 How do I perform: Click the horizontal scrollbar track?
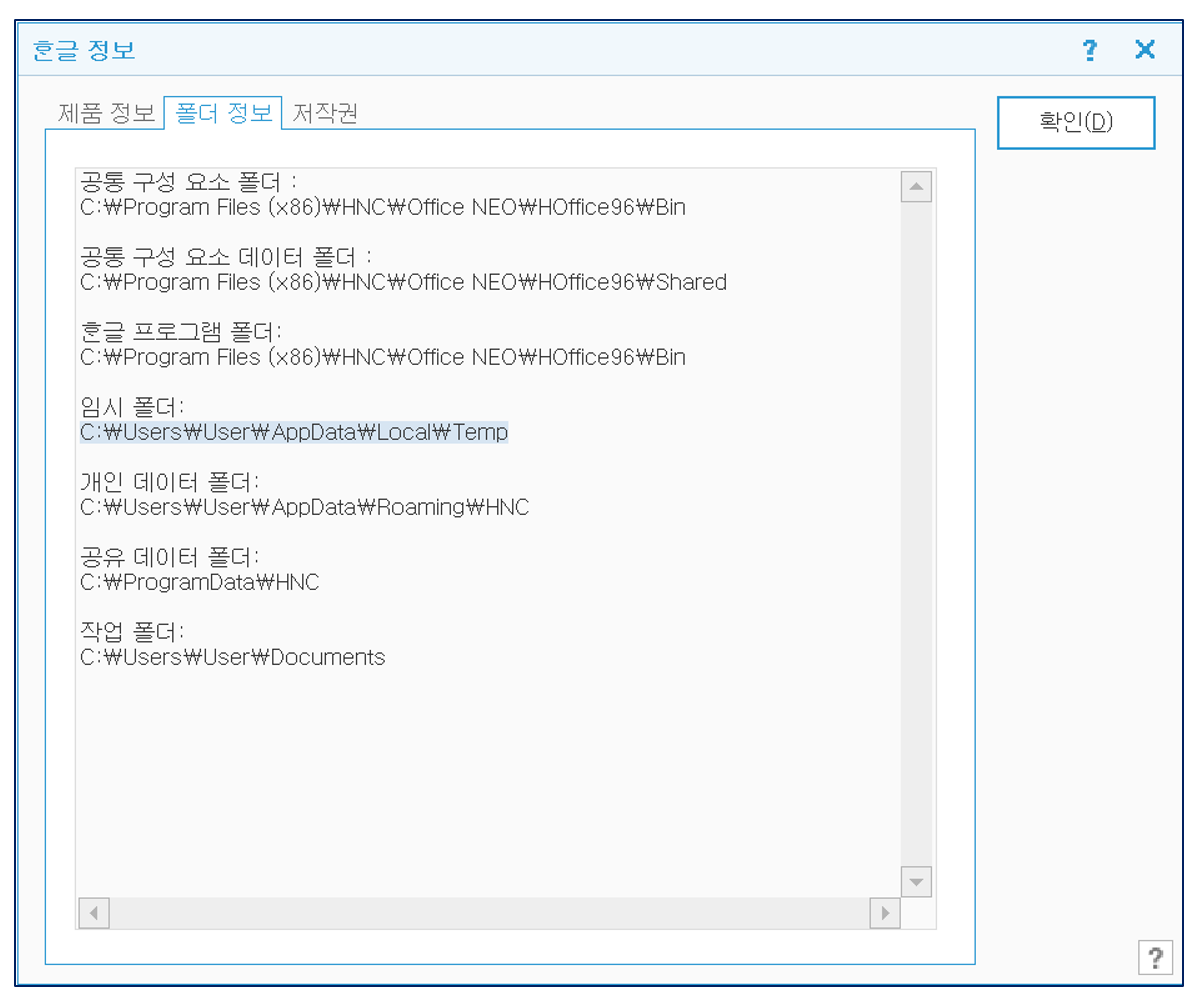[489, 913]
